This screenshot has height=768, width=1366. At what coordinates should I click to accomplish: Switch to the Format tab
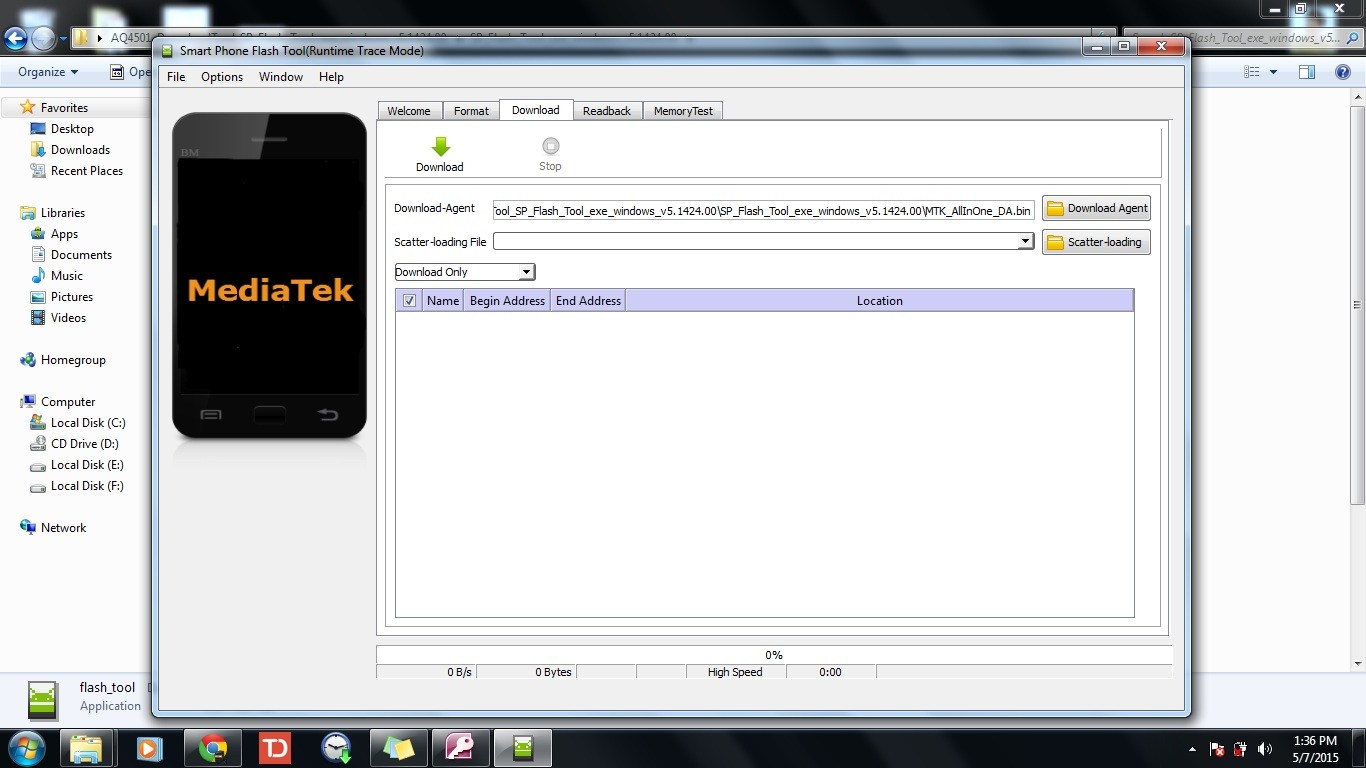[471, 111]
